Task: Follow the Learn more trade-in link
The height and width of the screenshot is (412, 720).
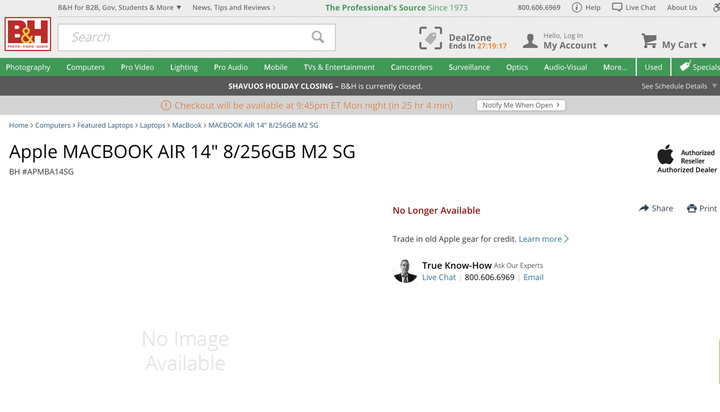Action: point(542,239)
